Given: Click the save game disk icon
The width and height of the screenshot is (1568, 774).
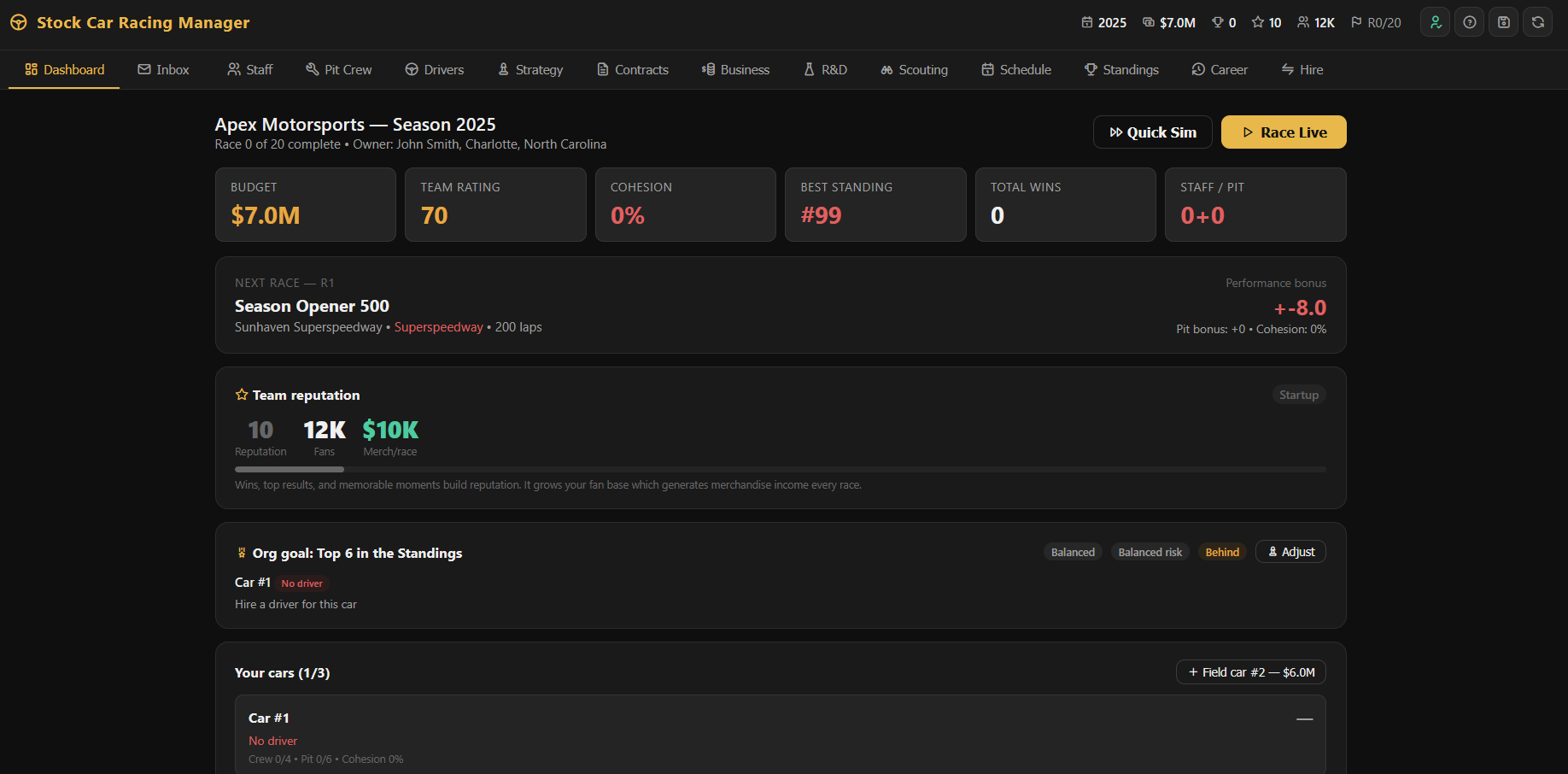Looking at the screenshot, I should pyautogui.click(x=1503, y=22).
